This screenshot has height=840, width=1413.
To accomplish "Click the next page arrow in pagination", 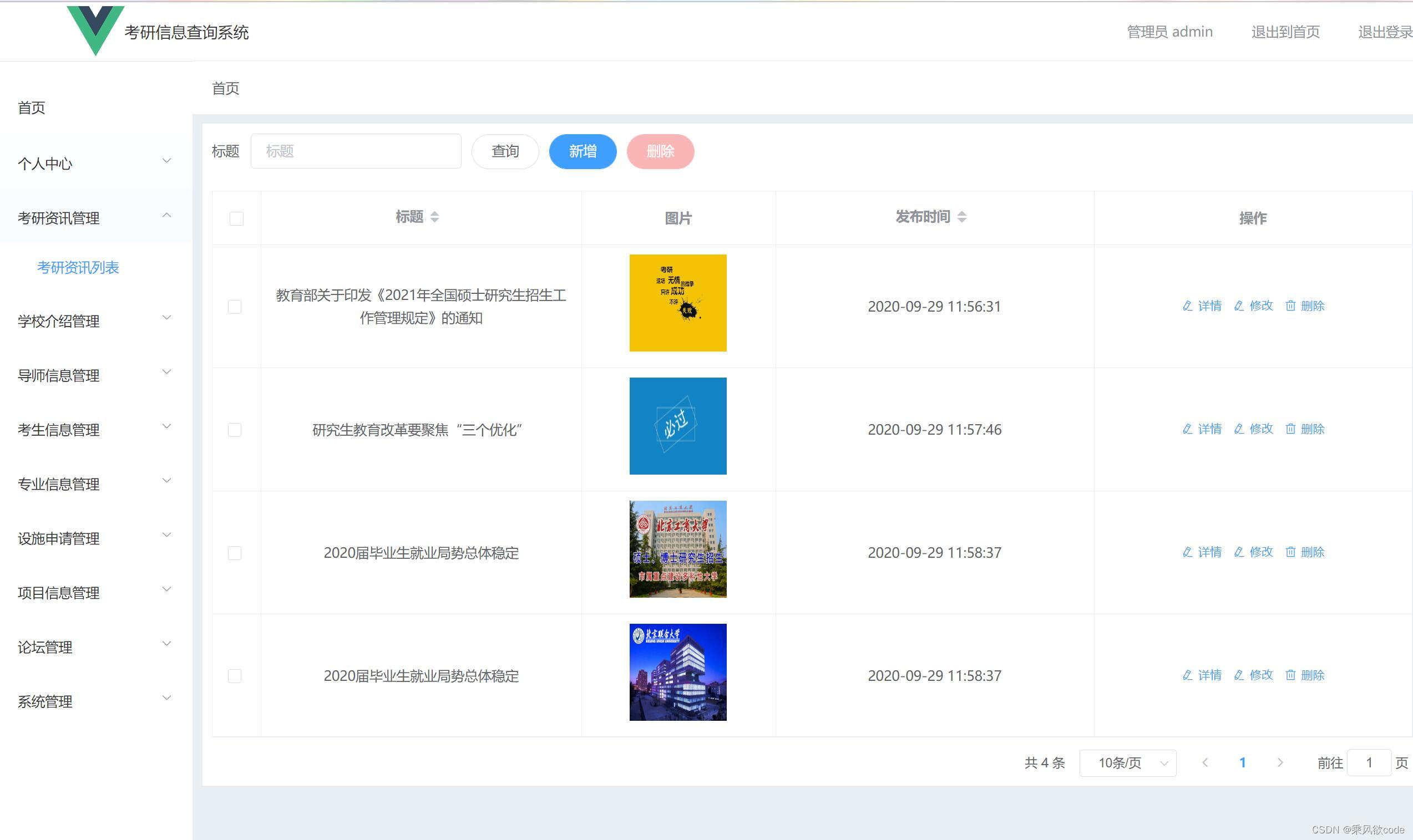I will [1280, 762].
